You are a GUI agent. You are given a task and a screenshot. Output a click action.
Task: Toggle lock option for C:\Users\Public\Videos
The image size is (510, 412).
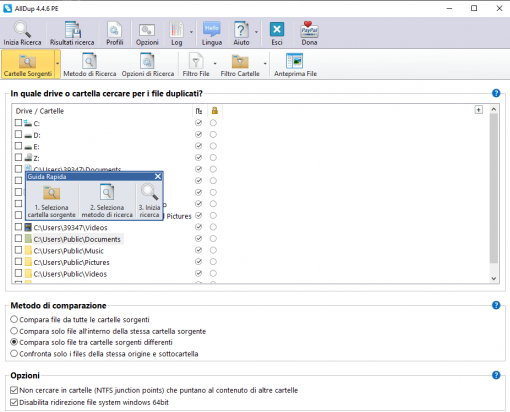213,273
